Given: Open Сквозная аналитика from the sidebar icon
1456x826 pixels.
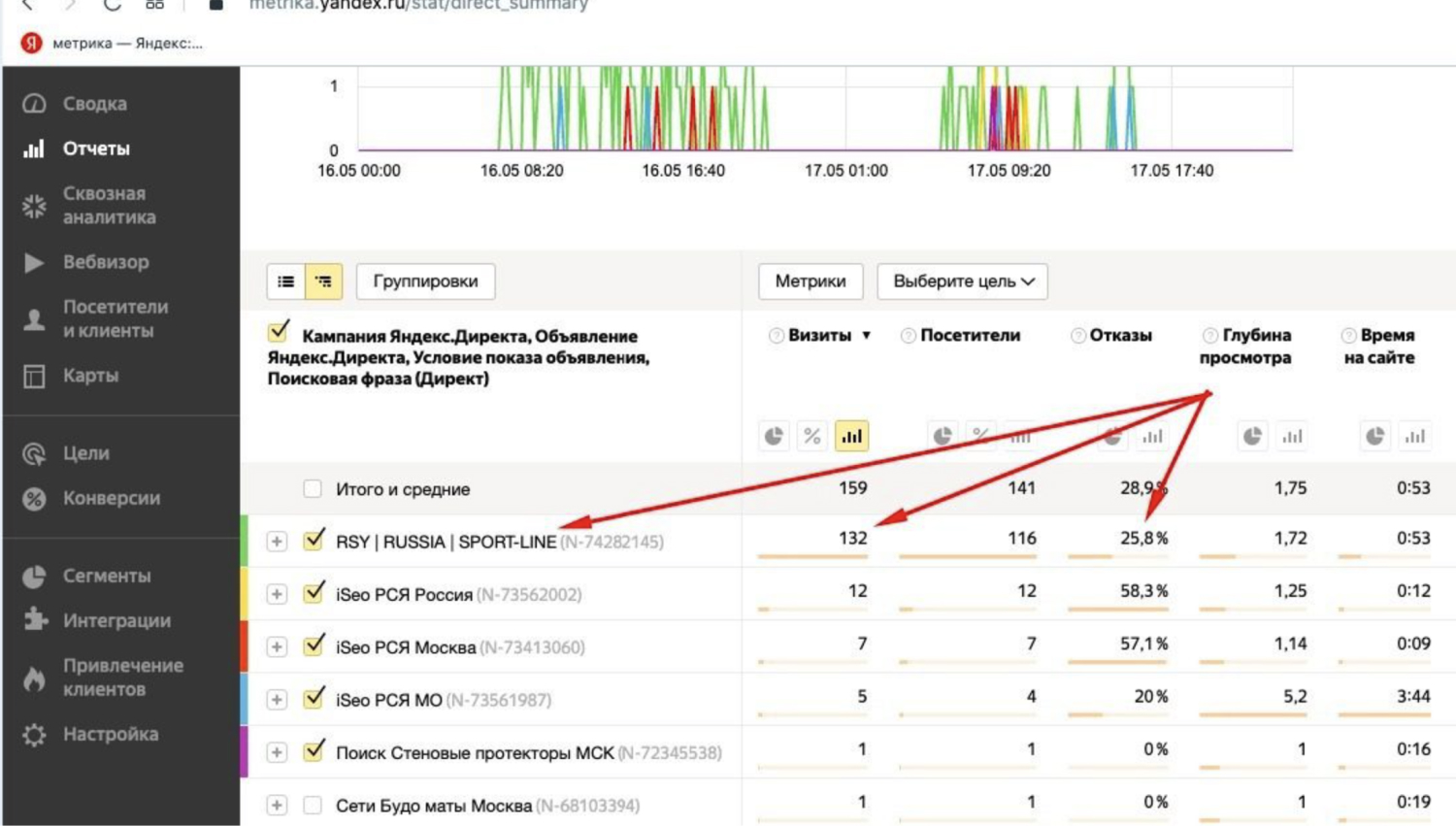Looking at the screenshot, I should [34, 206].
